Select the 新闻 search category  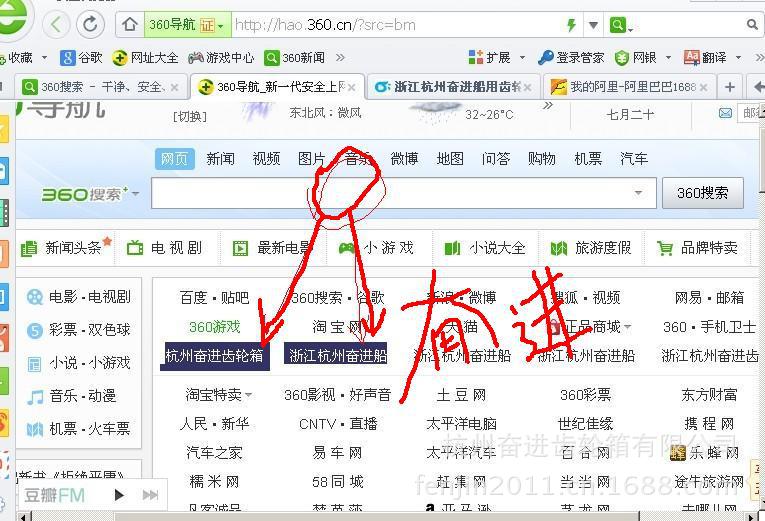pos(220,159)
